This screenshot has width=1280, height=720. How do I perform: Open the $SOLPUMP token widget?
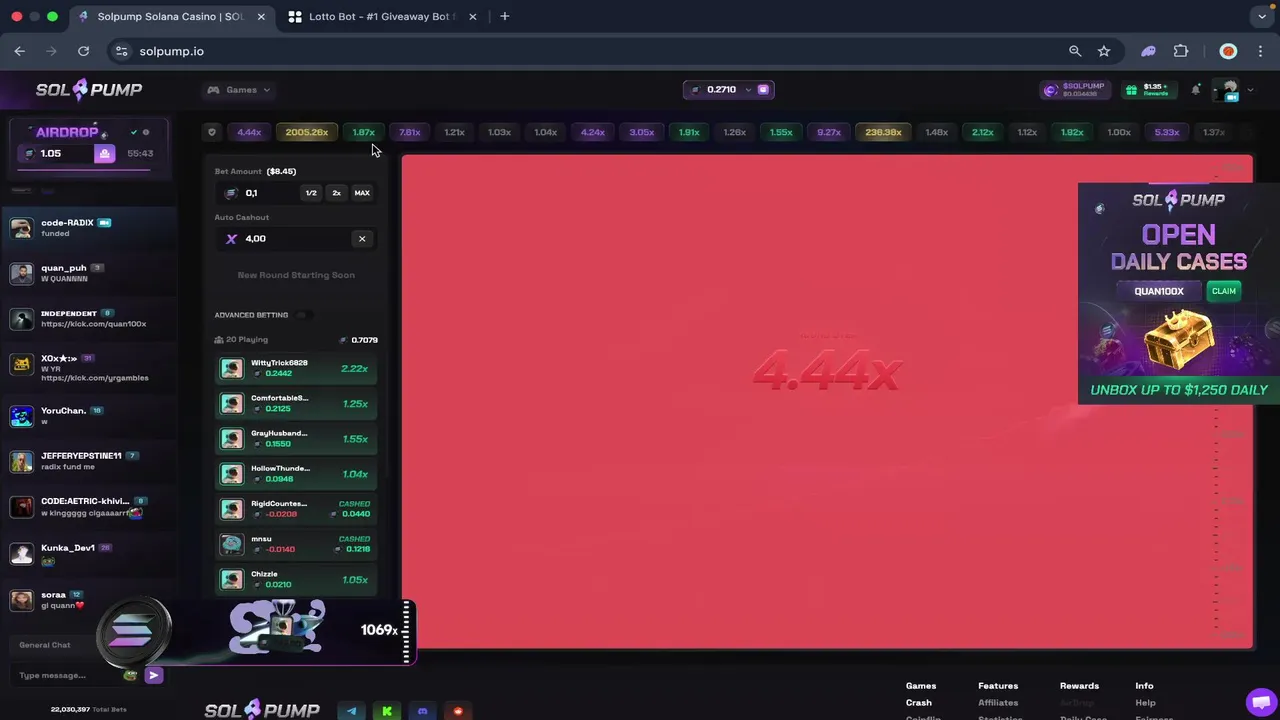click(x=1075, y=90)
